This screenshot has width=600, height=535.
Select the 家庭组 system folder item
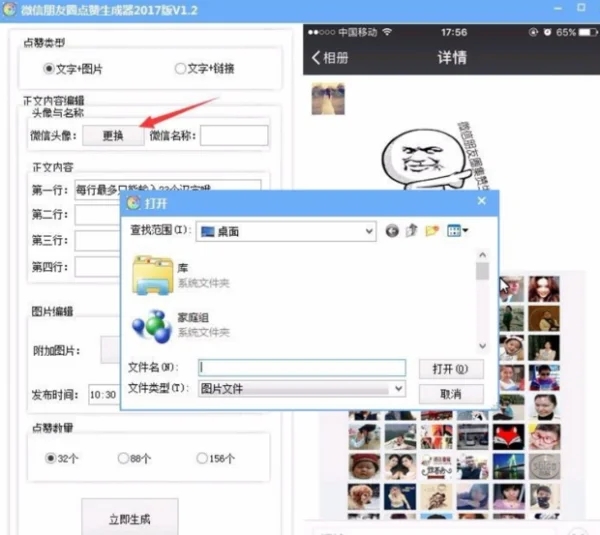pyautogui.click(x=181, y=326)
